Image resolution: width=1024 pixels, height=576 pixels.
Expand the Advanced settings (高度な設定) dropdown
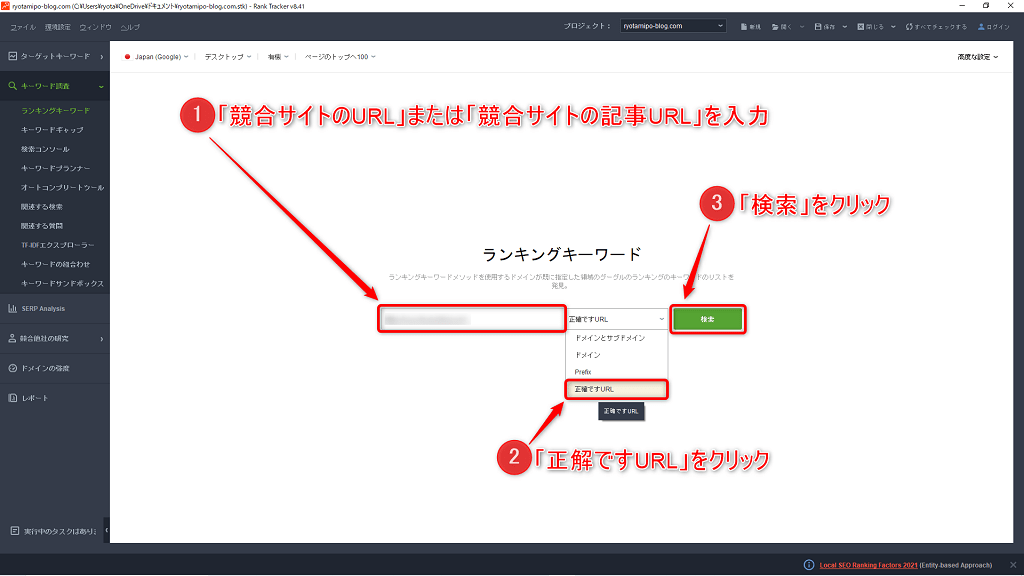(977, 57)
